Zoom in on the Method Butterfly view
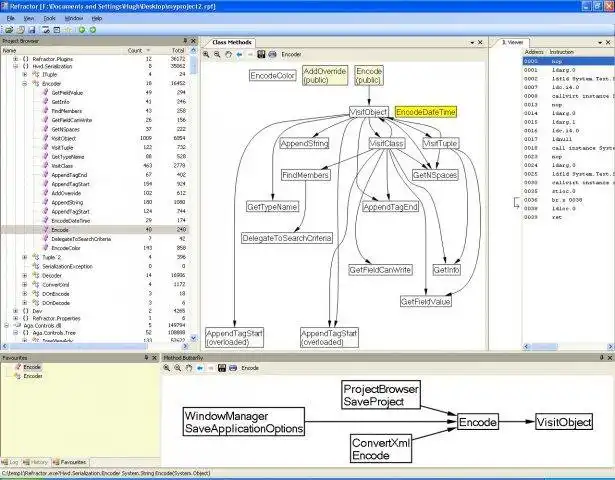The height and width of the screenshot is (480, 615). point(167,368)
